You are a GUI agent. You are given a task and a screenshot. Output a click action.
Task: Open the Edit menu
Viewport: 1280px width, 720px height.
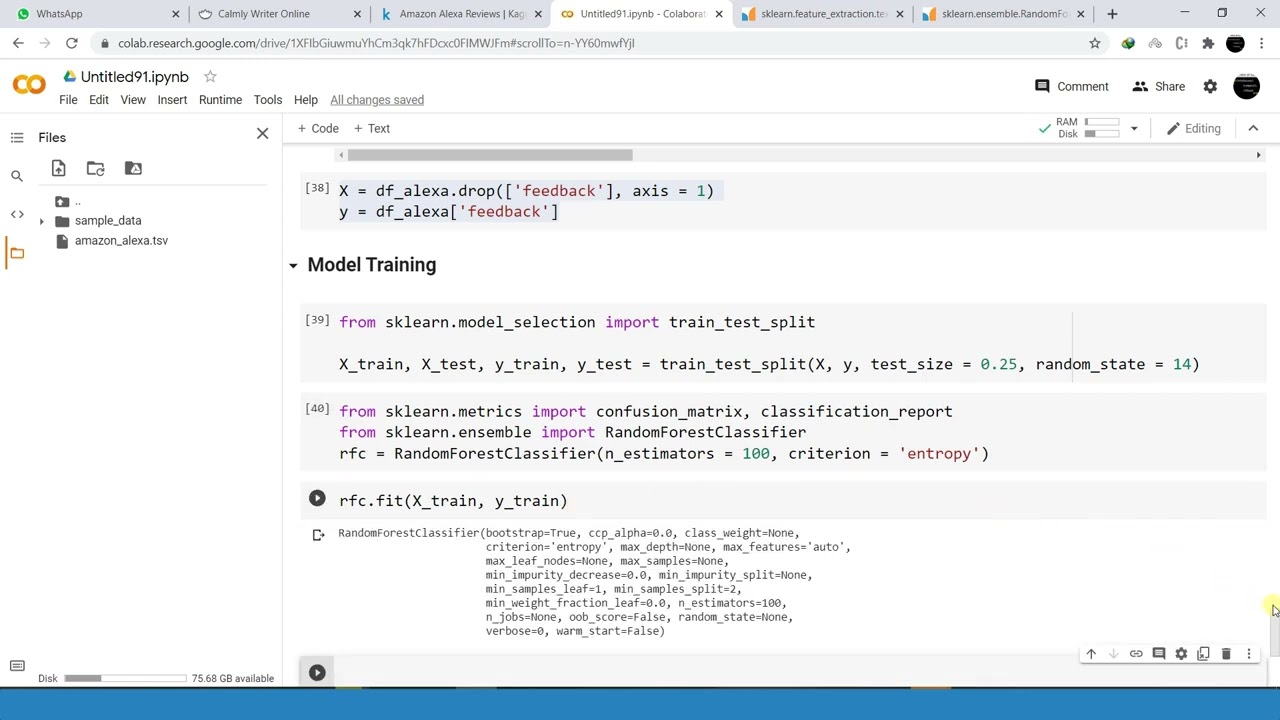[x=98, y=100]
